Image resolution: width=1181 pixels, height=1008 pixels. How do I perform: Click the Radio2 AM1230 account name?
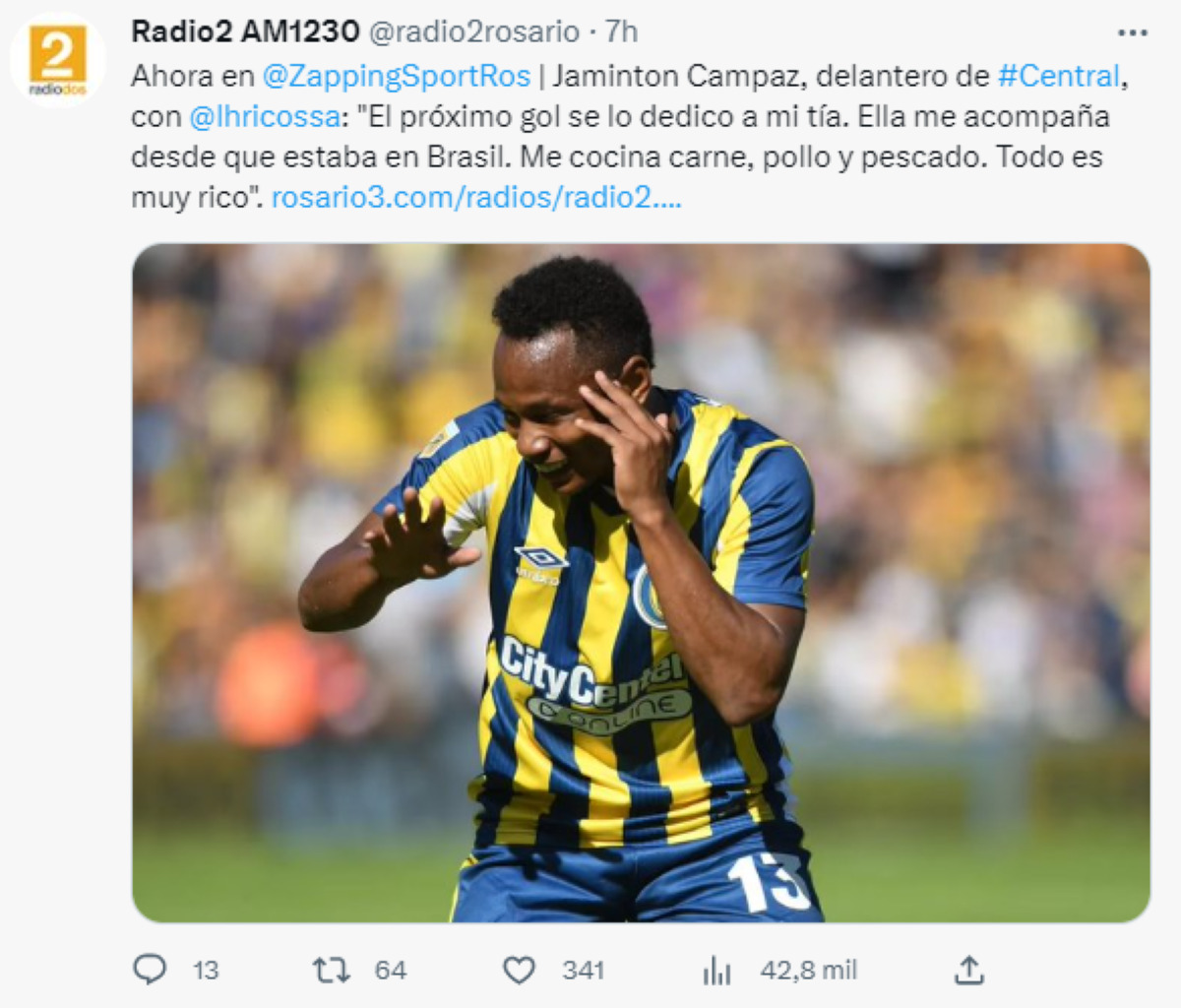pos(245,31)
